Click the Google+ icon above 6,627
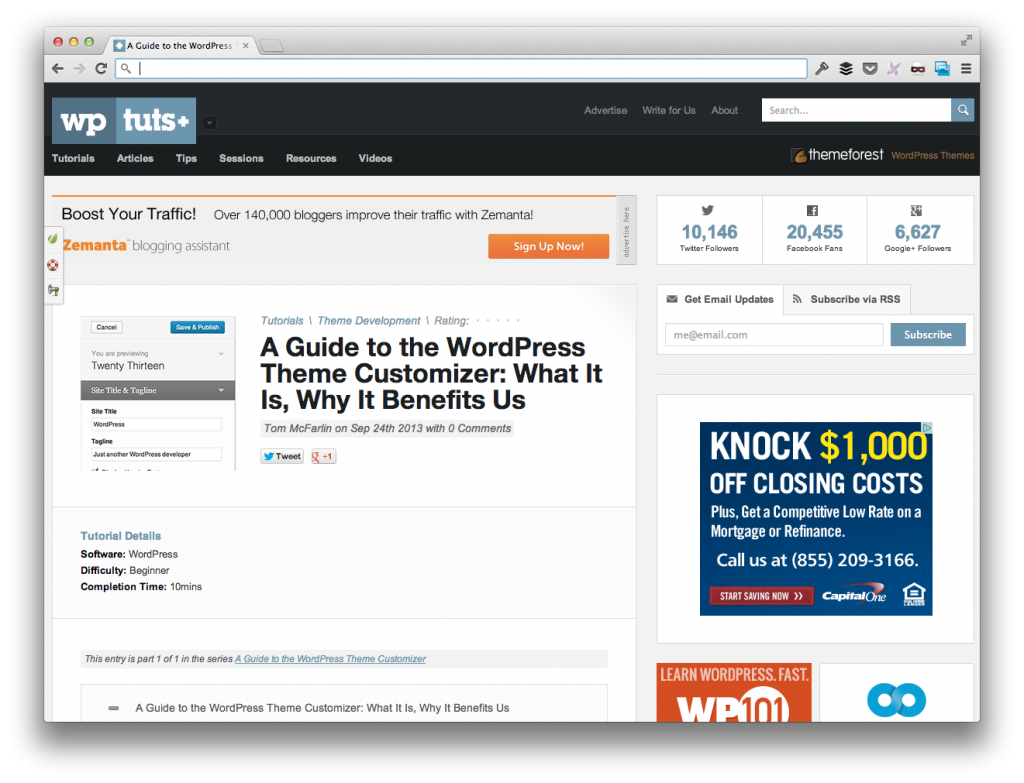Viewport: 1024px width, 783px height. tap(916, 210)
